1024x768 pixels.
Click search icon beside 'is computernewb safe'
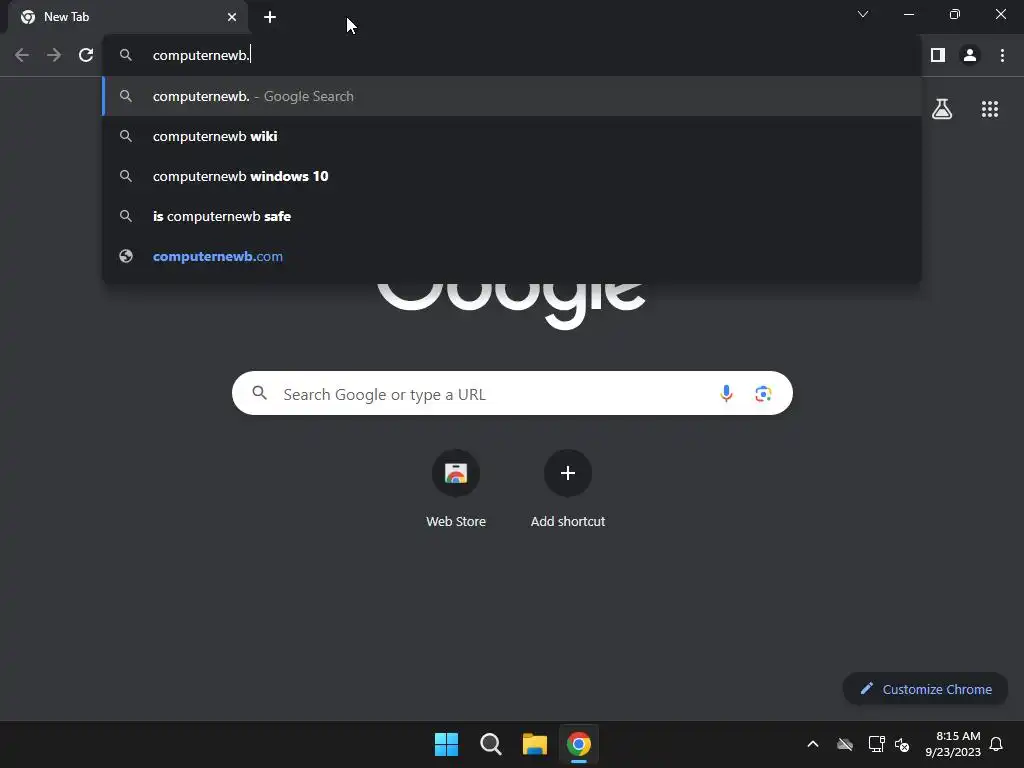click(126, 216)
